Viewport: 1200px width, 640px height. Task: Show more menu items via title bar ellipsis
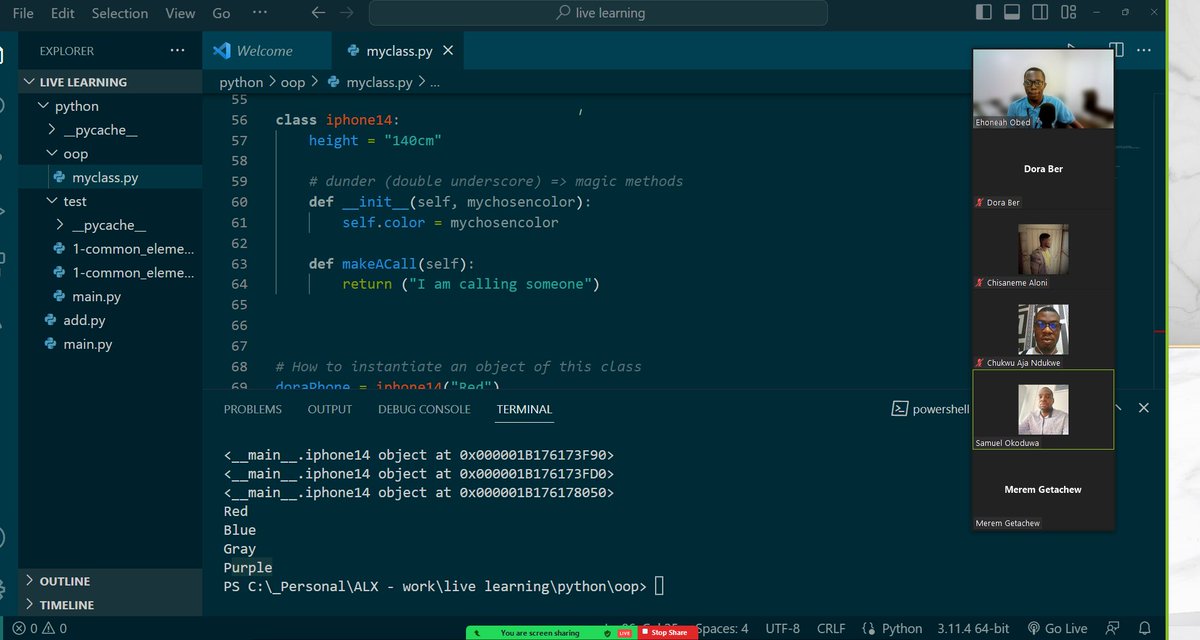pos(260,13)
